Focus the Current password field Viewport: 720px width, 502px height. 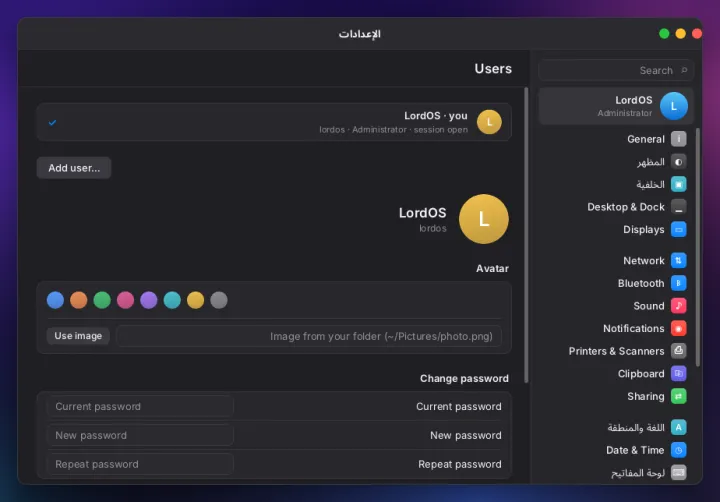coord(140,406)
